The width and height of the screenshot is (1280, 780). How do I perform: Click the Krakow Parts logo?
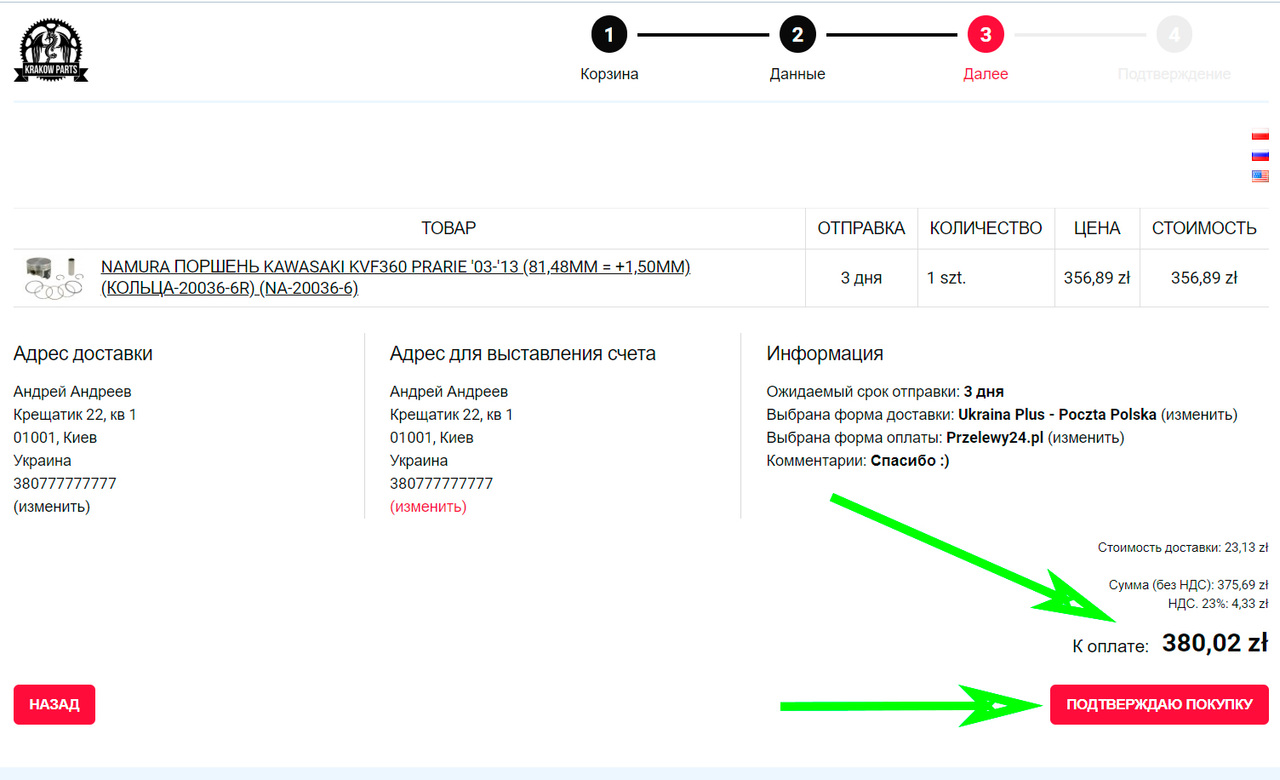51,51
